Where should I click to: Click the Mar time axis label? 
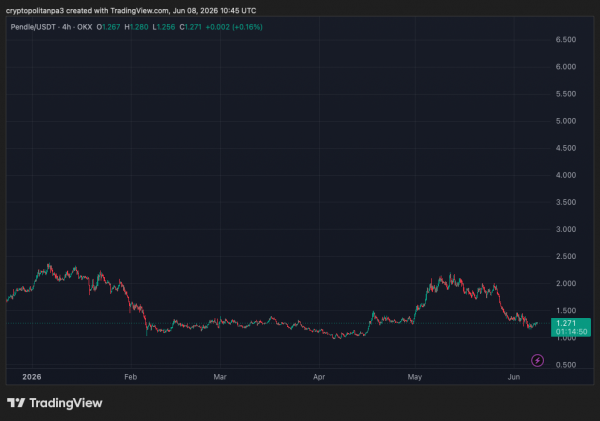tap(220, 377)
